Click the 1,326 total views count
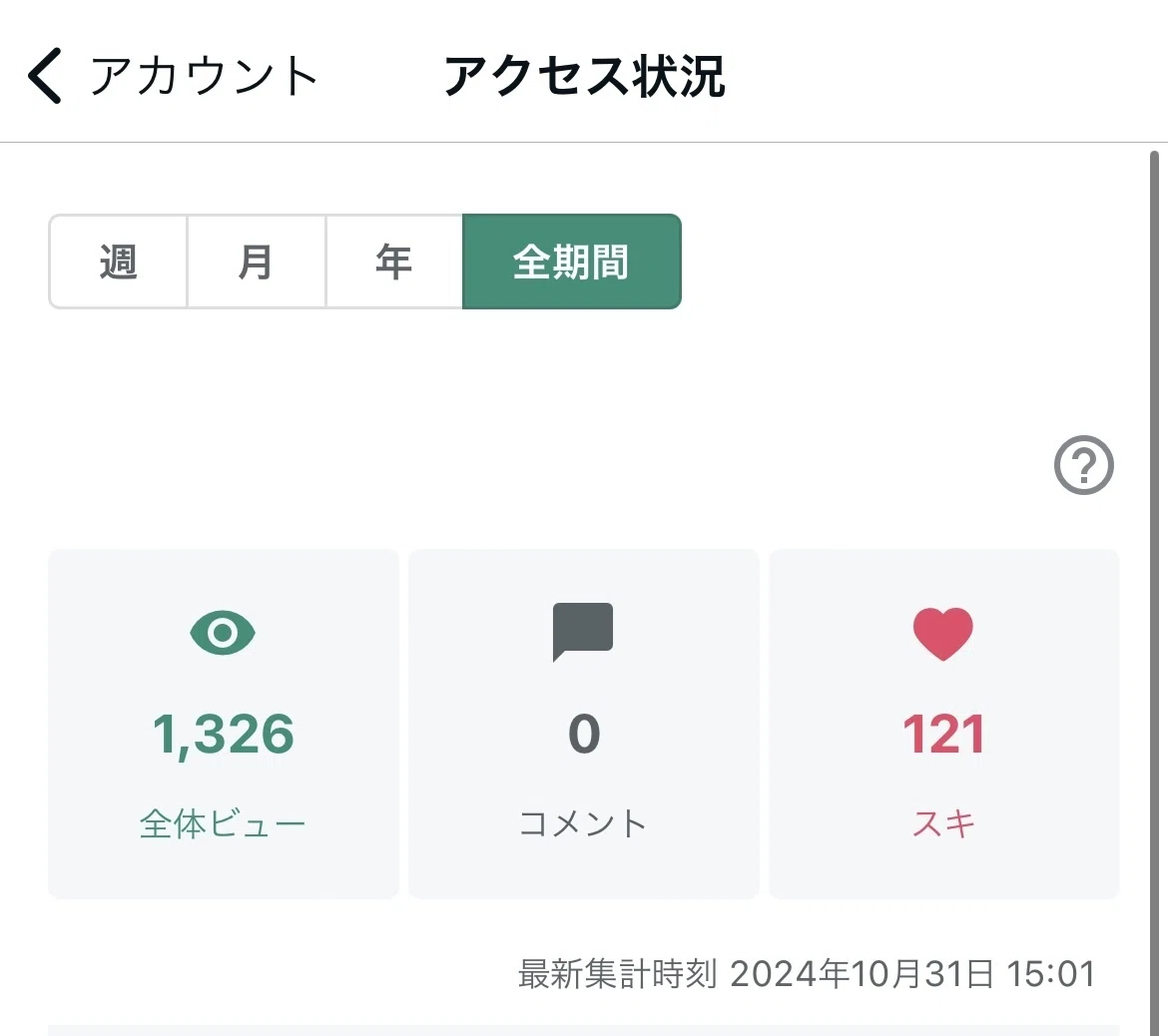The image size is (1168, 1036). click(x=224, y=735)
